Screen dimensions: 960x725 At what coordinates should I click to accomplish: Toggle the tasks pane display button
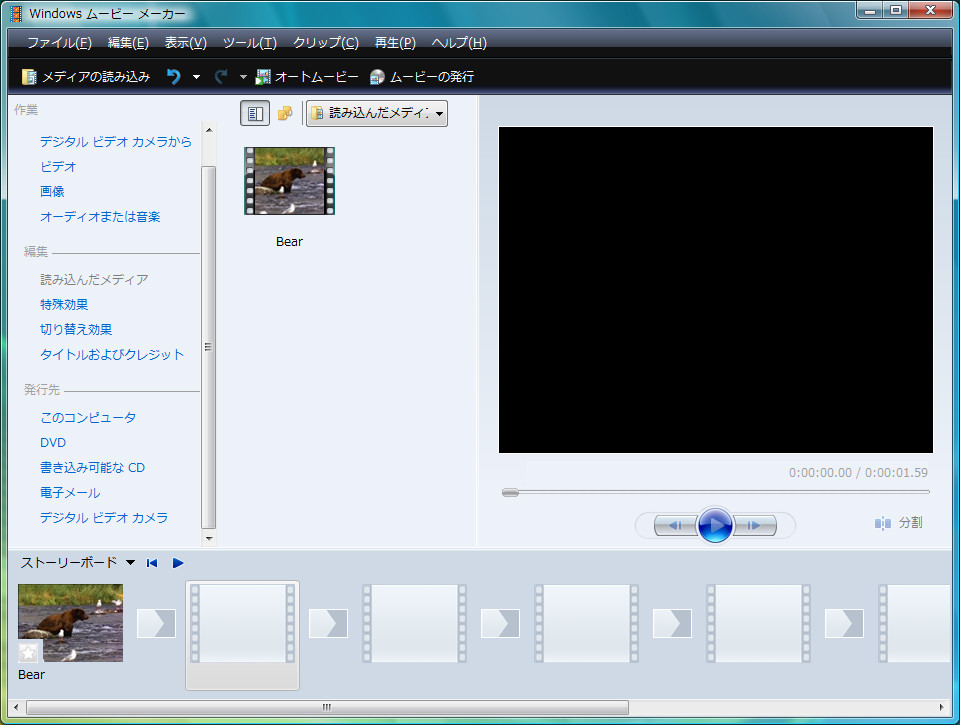(255, 114)
